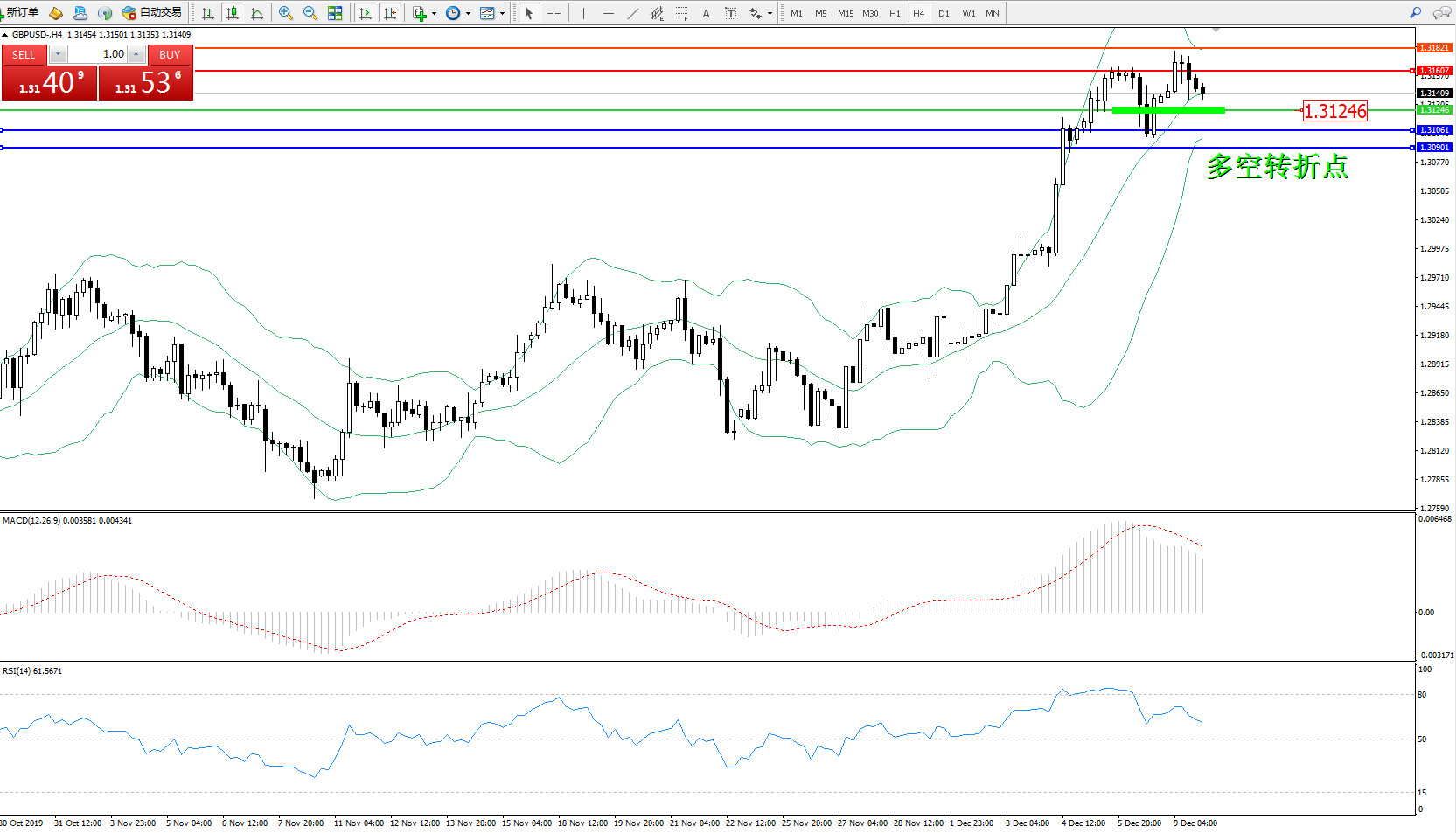Switch chart to candlestick mode
The image size is (1456, 833).
(x=233, y=13)
